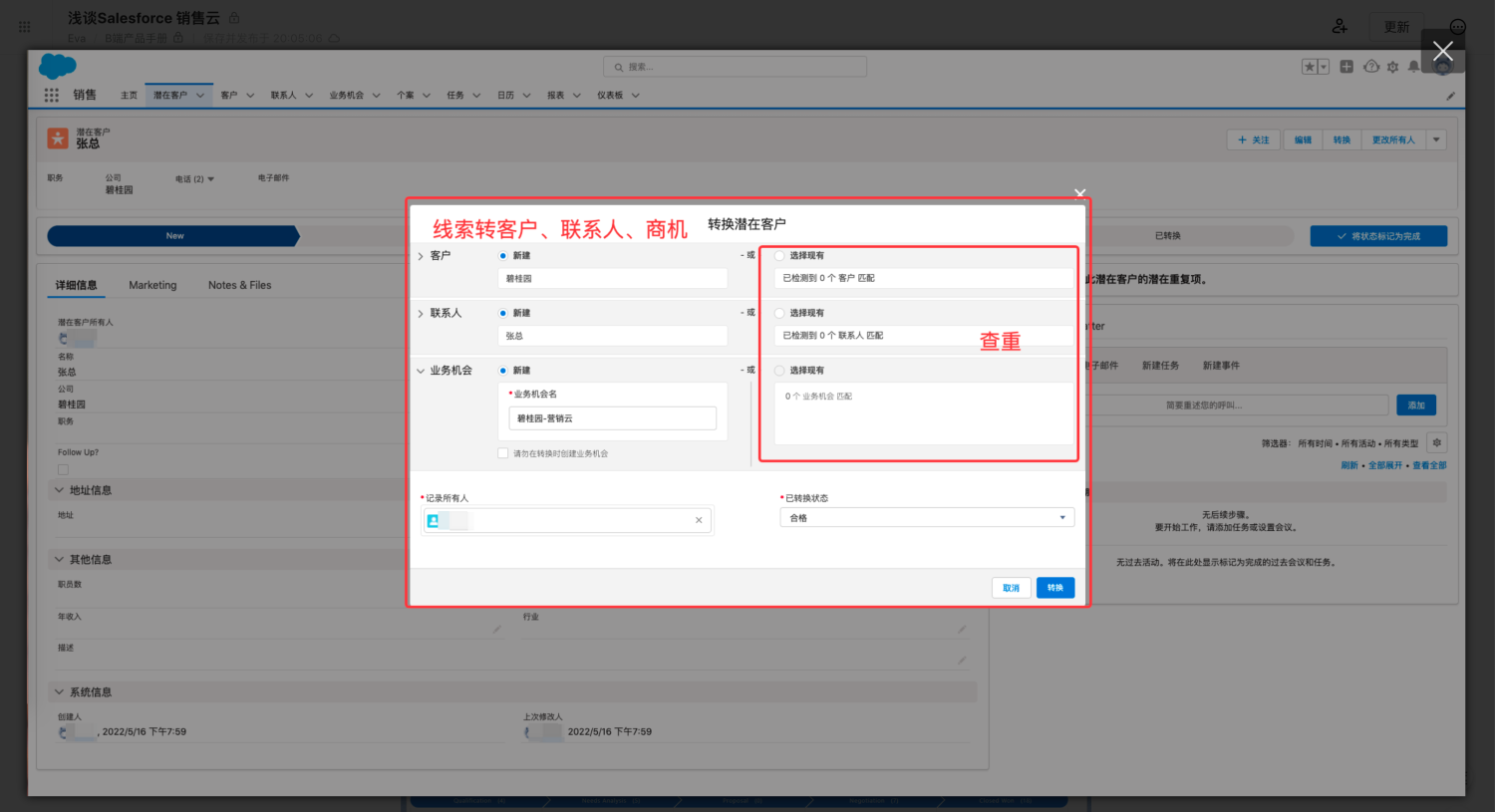This screenshot has height=812, width=1495.
Task: Open the 已转换状态 dropdown showing 合格
Action: click(x=927, y=518)
